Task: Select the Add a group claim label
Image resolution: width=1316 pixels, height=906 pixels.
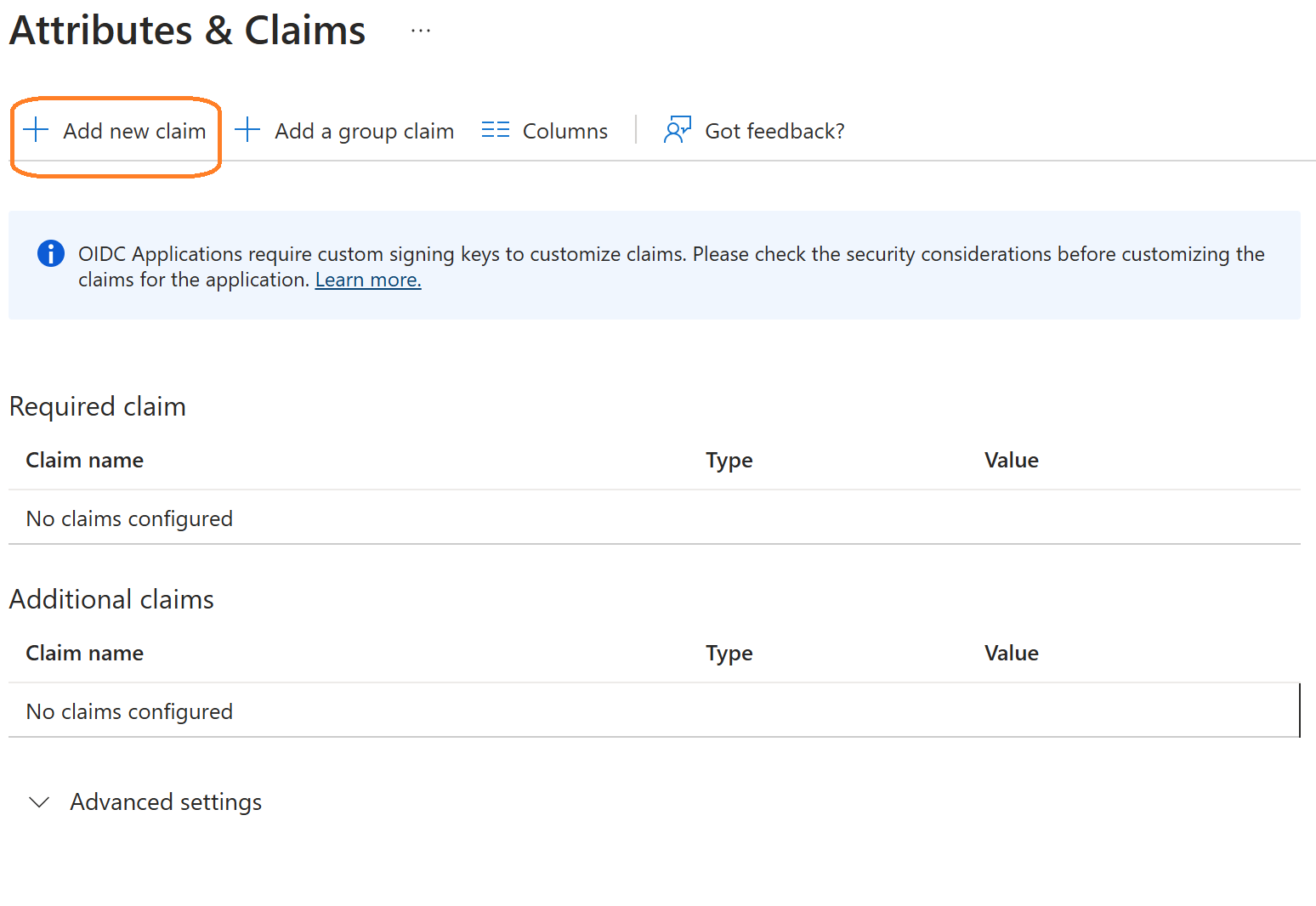Action: click(x=364, y=132)
